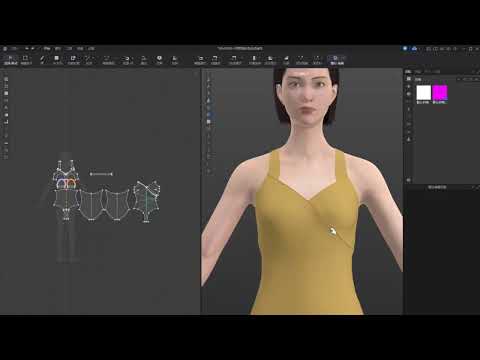The height and width of the screenshot is (360, 480).
Task: Click the blue circular icon beside the cloud
Action: coord(405,49)
